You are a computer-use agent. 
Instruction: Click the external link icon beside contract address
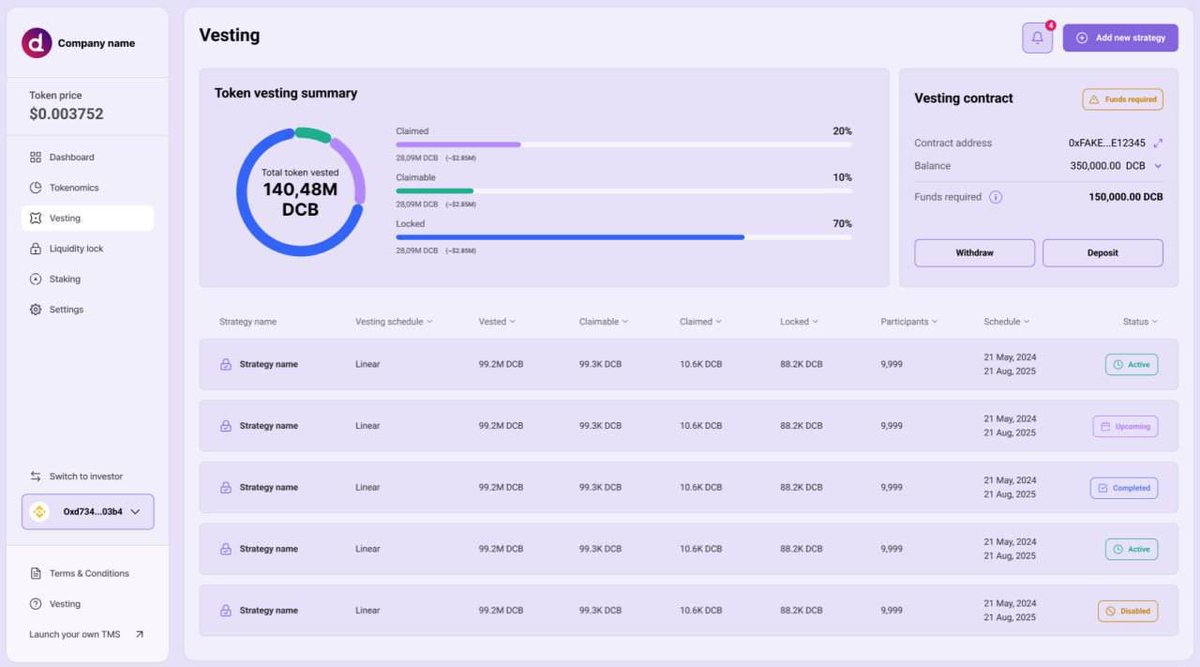pyautogui.click(x=1158, y=142)
